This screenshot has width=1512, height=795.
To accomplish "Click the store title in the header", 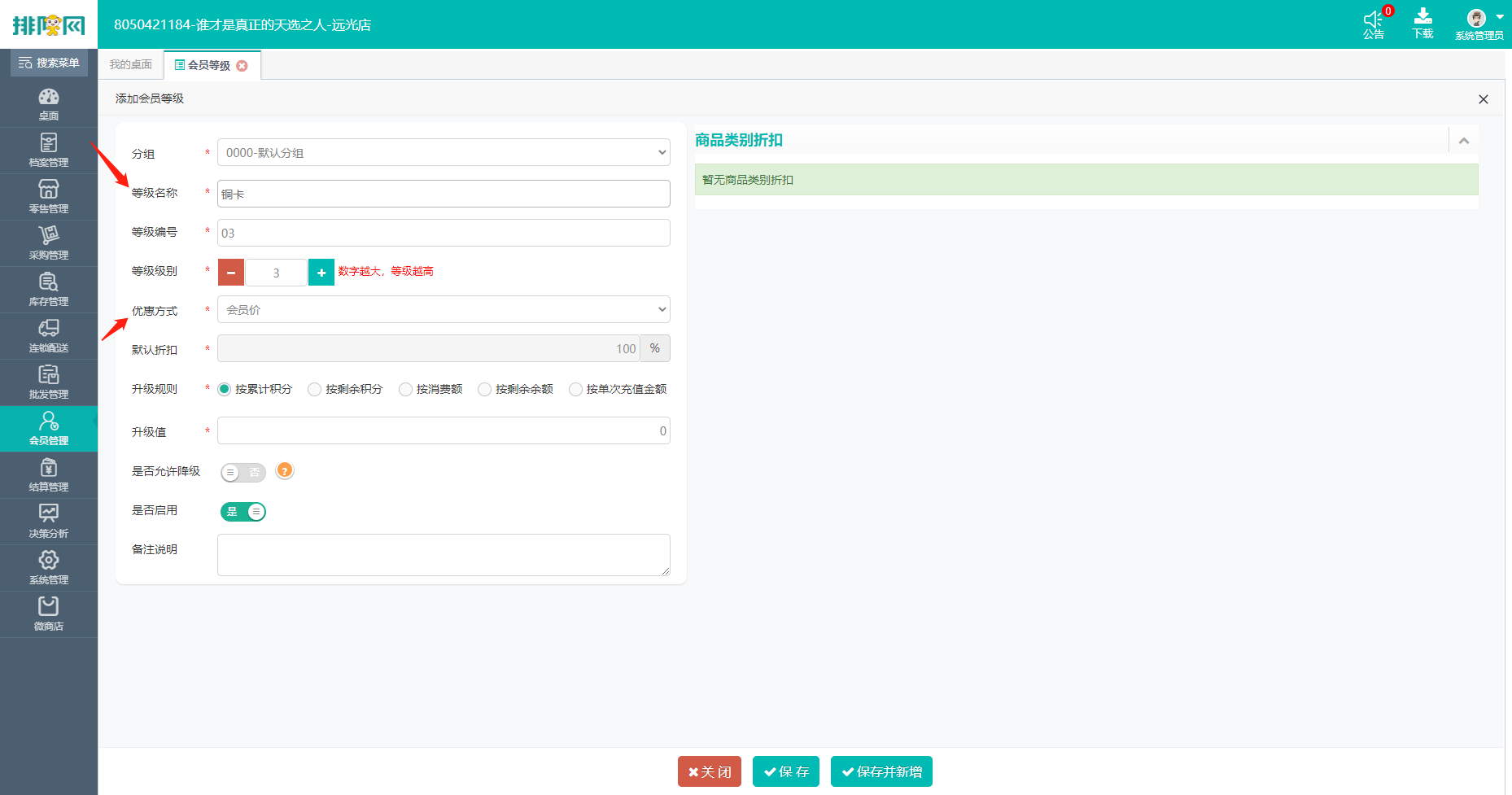I will tap(243, 25).
